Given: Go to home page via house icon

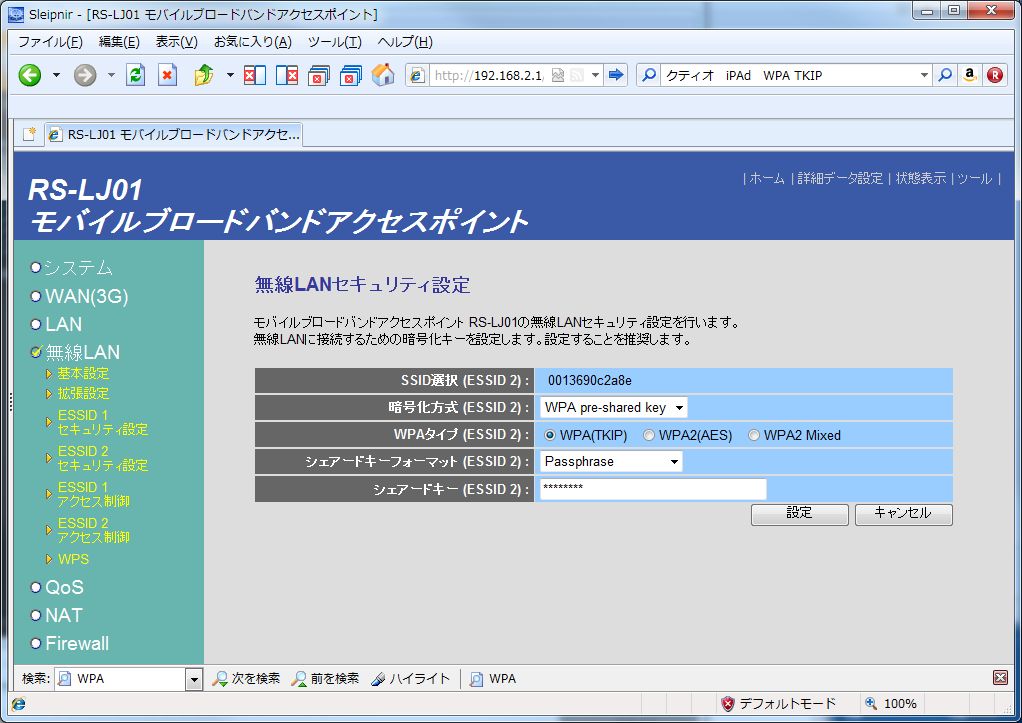Looking at the screenshot, I should pos(383,75).
